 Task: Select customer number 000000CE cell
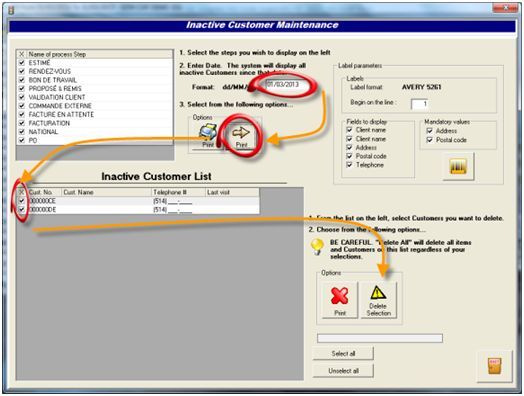tap(44, 201)
